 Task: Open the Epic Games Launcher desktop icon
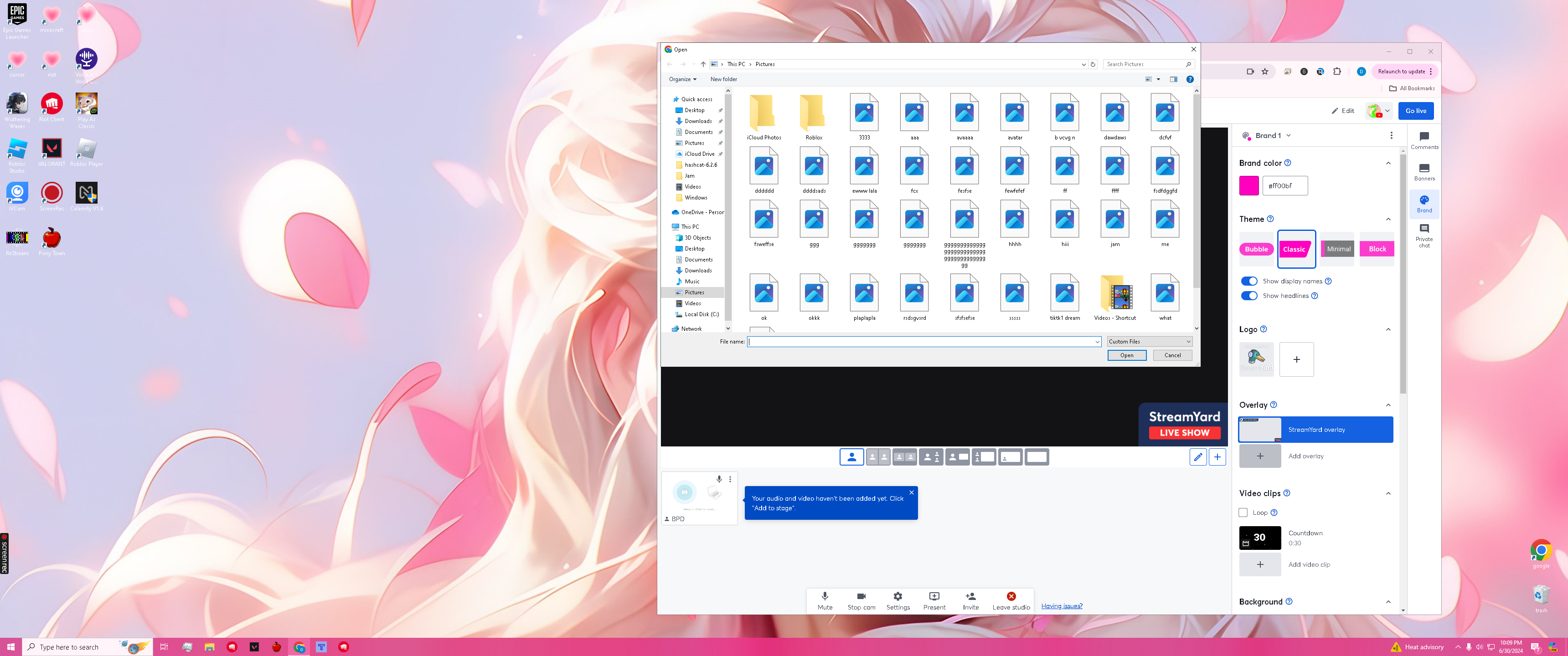click(x=17, y=21)
